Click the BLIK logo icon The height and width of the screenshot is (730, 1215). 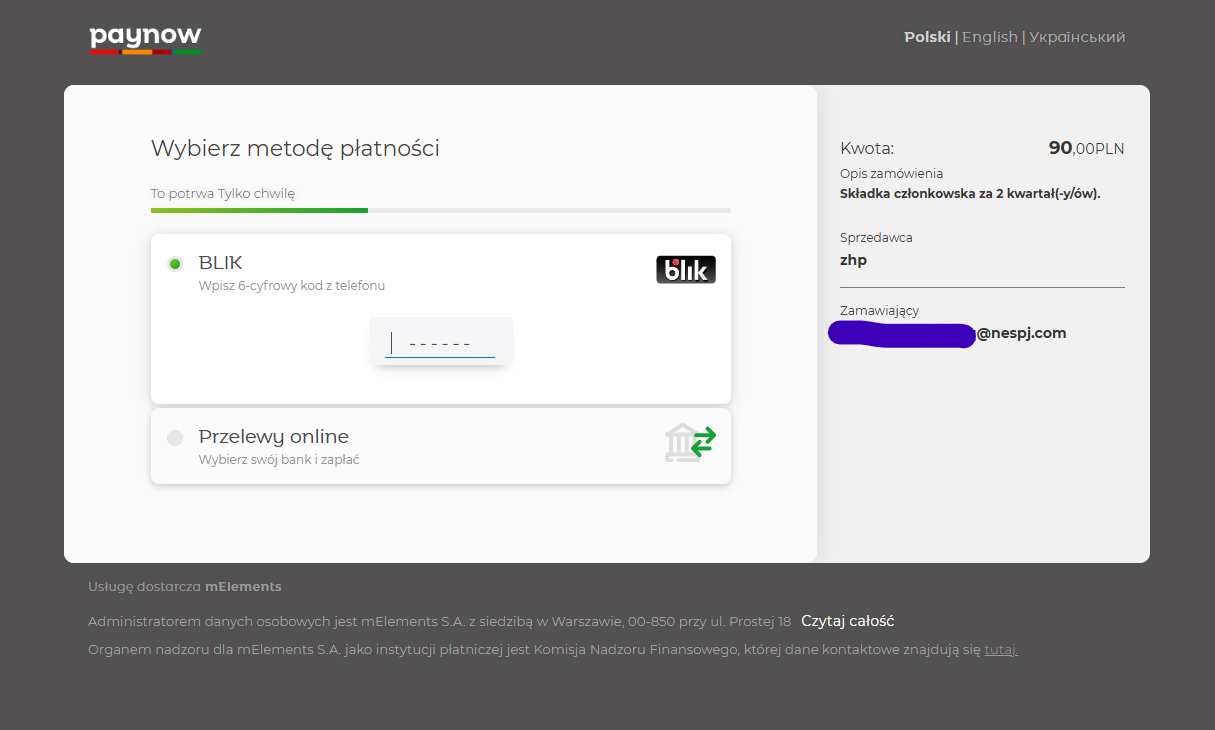click(685, 270)
